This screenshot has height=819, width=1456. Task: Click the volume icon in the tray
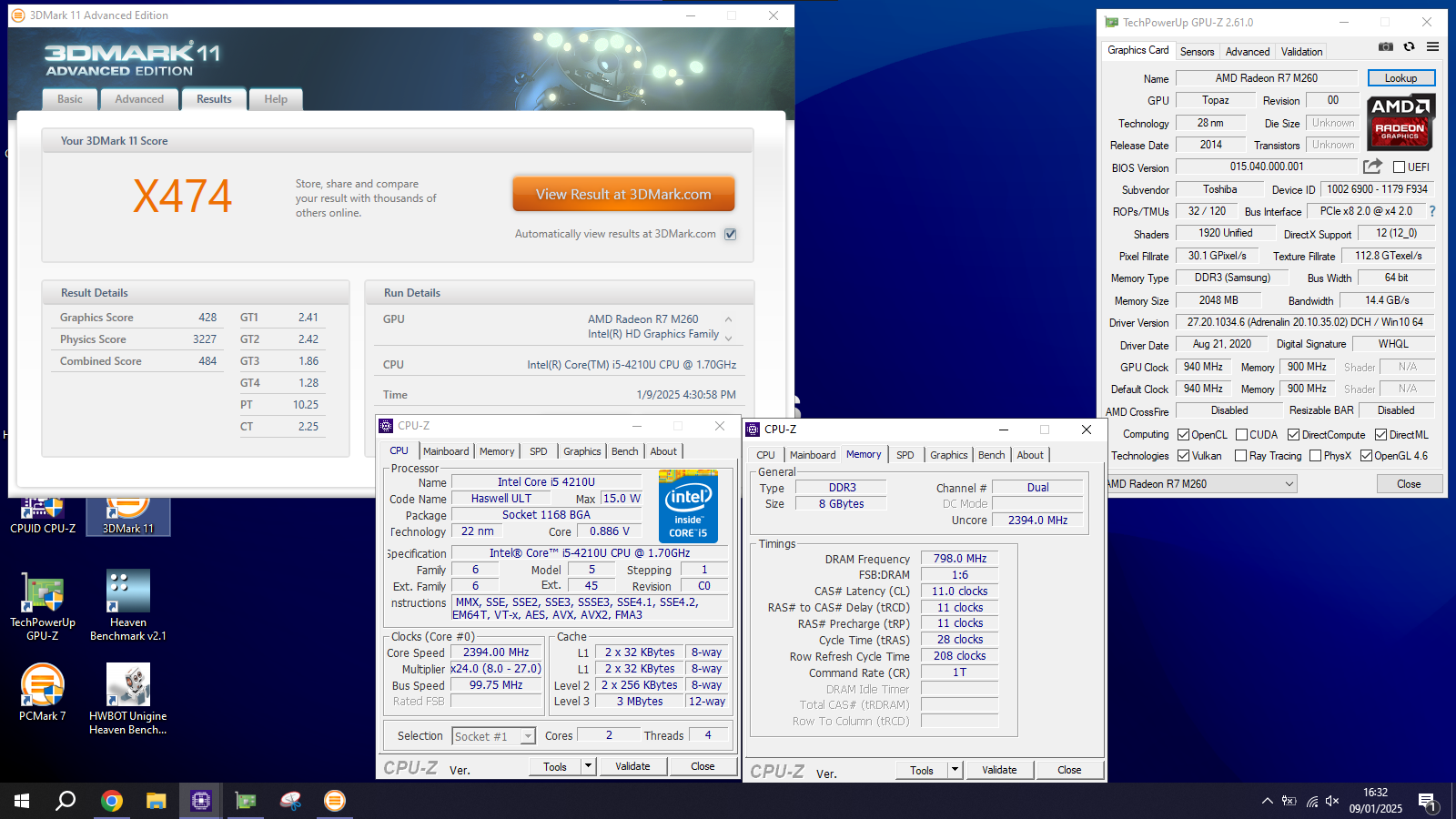1333,801
